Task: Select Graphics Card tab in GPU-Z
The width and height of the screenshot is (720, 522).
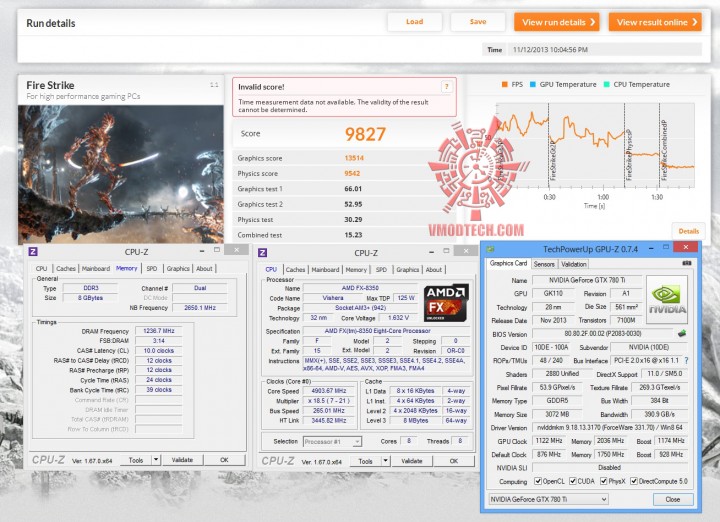Action: tap(508, 263)
